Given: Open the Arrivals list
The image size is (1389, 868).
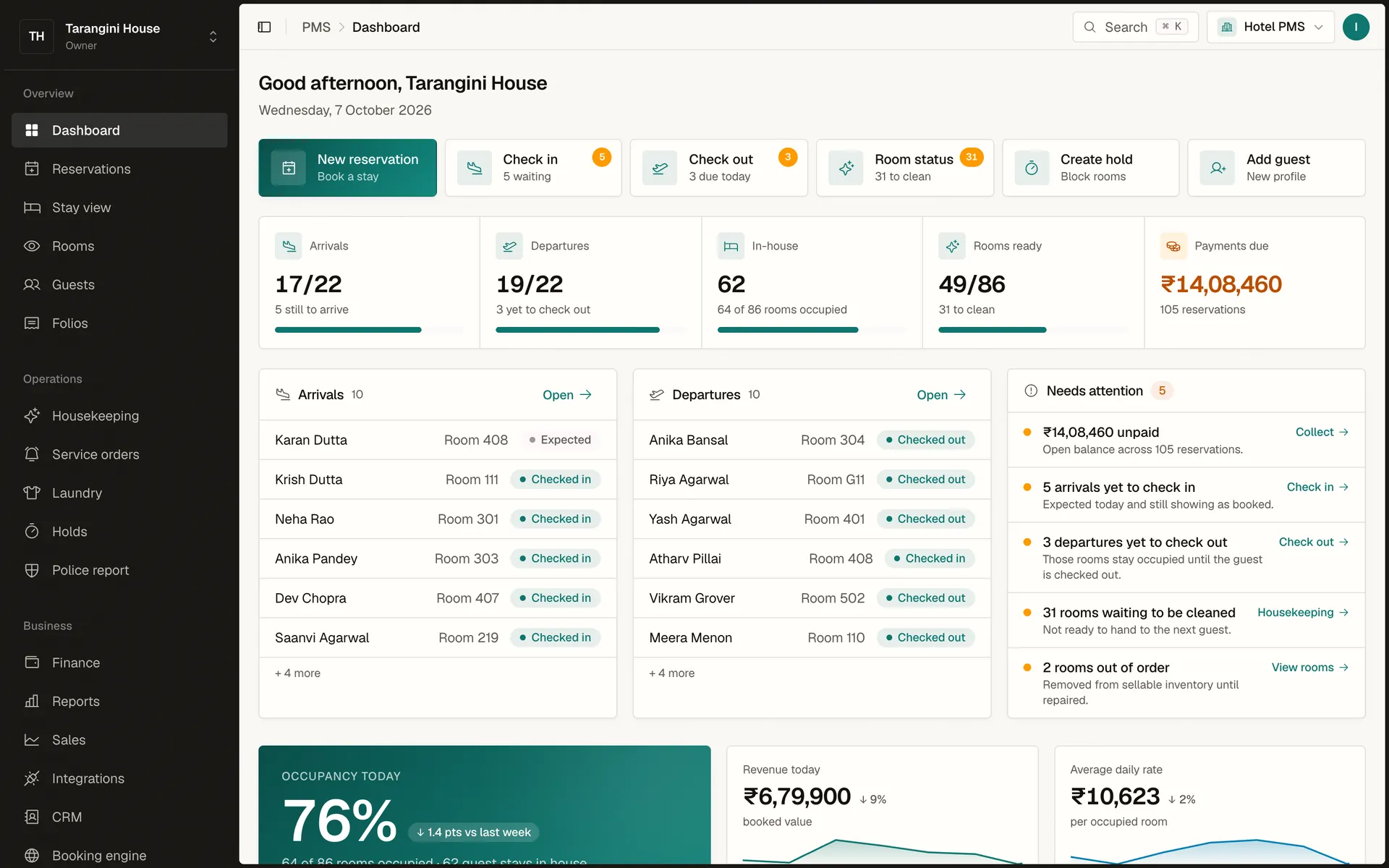Looking at the screenshot, I should [567, 395].
